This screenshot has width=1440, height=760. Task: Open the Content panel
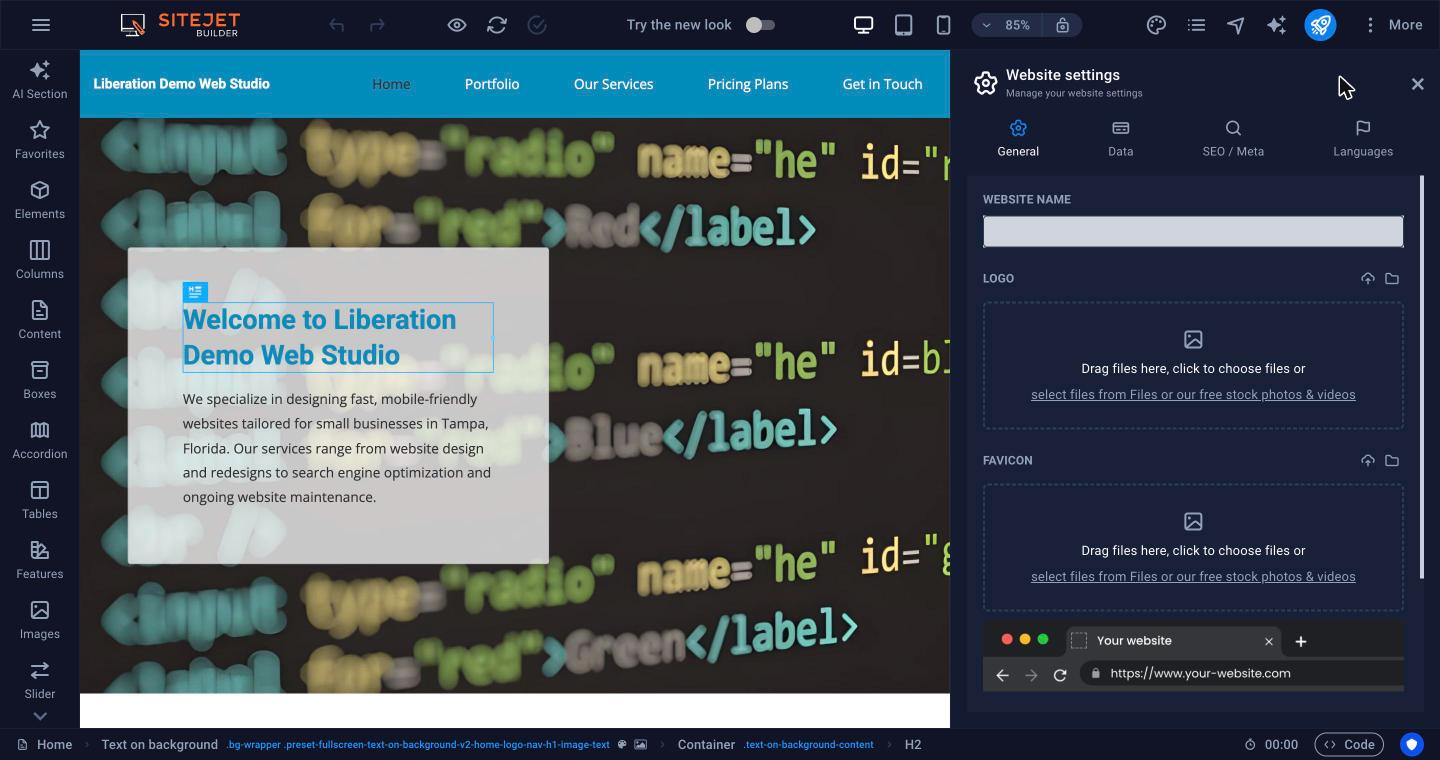coord(40,320)
